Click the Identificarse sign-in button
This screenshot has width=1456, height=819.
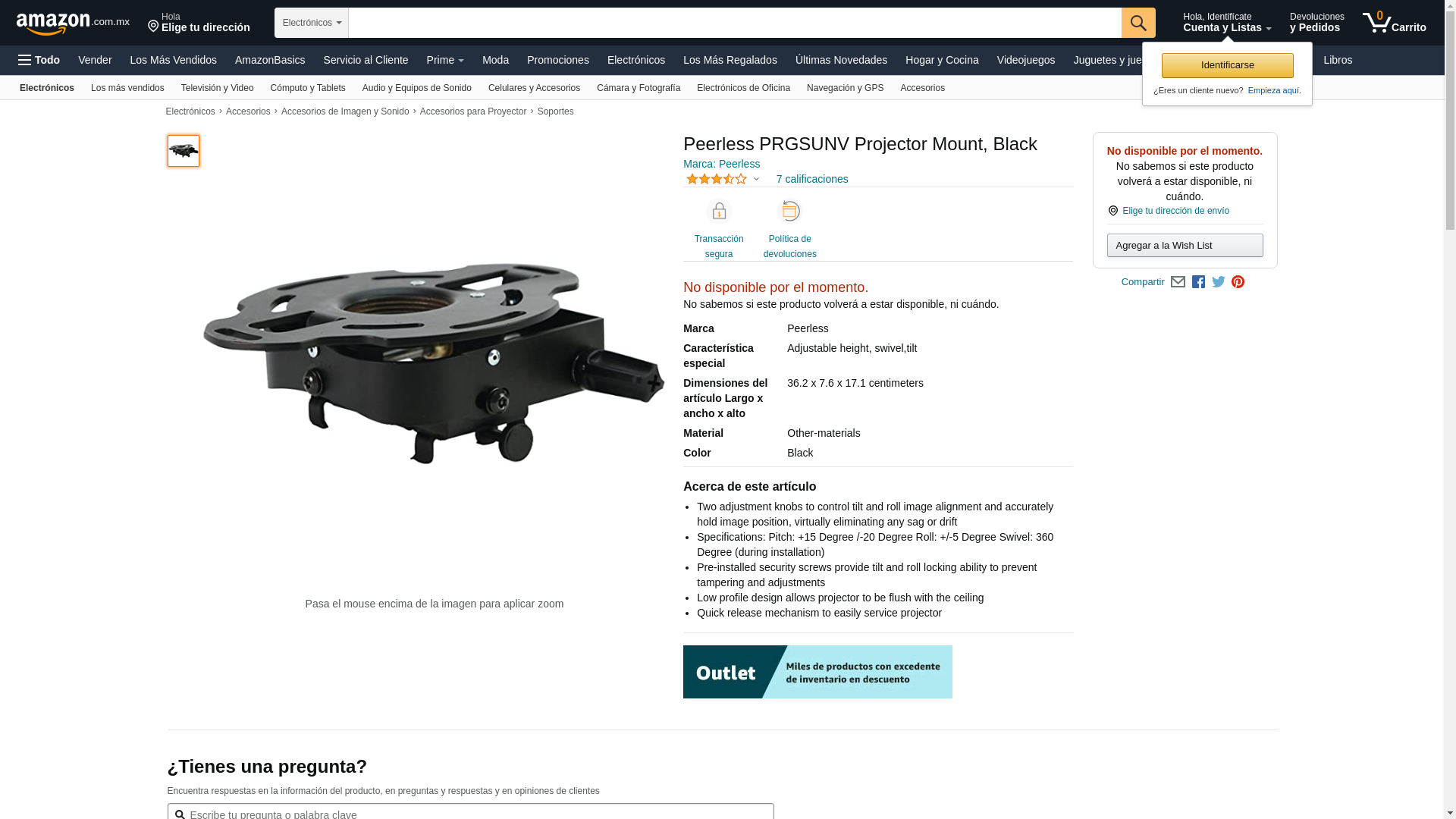pos(1227,65)
